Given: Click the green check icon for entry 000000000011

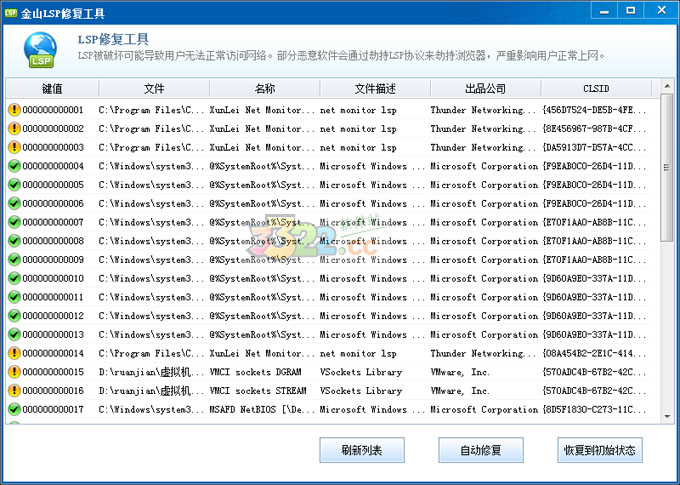Looking at the screenshot, I should tap(14, 297).
